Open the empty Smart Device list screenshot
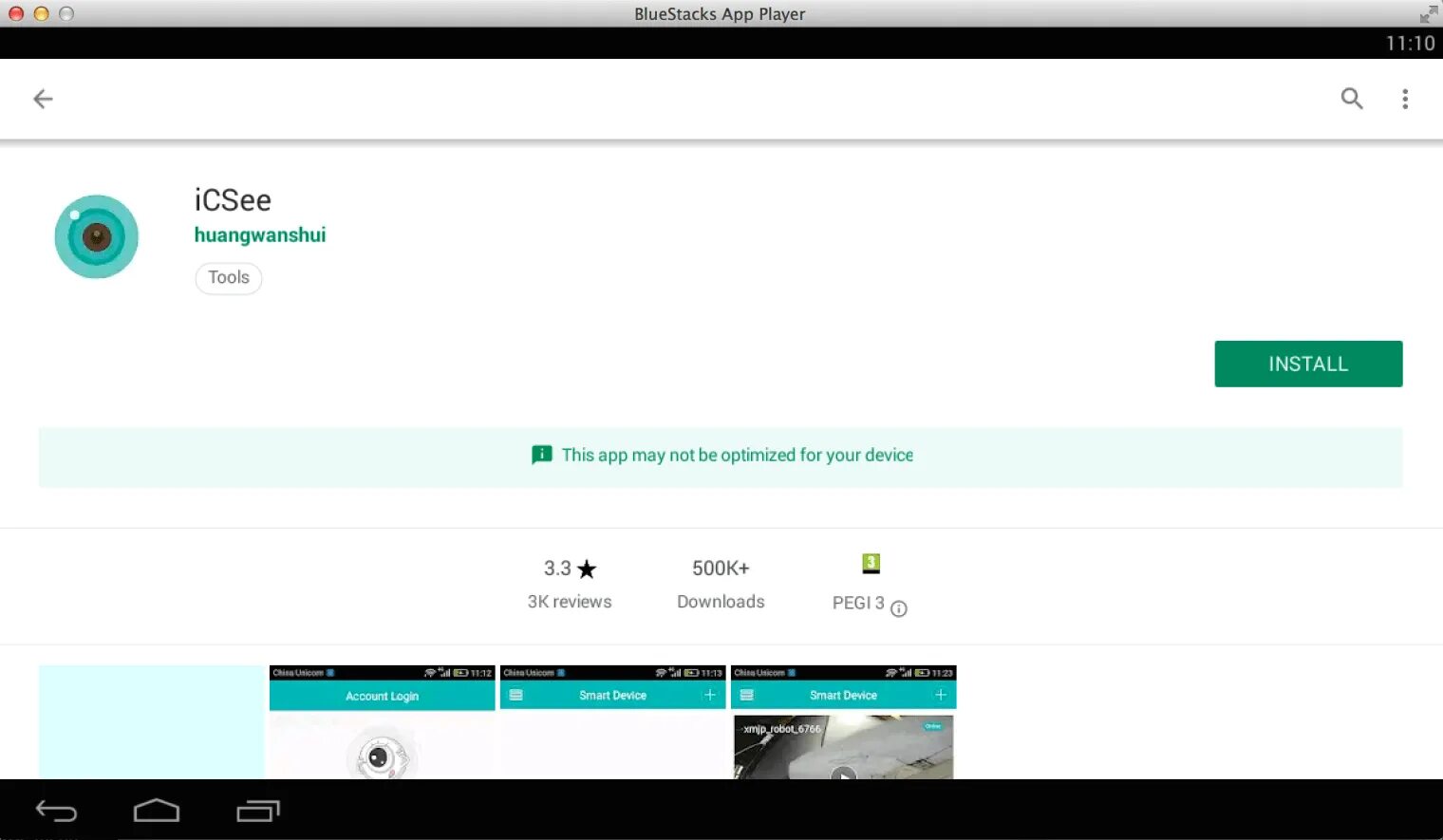The height and width of the screenshot is (840, 1443). coord(612,722)
